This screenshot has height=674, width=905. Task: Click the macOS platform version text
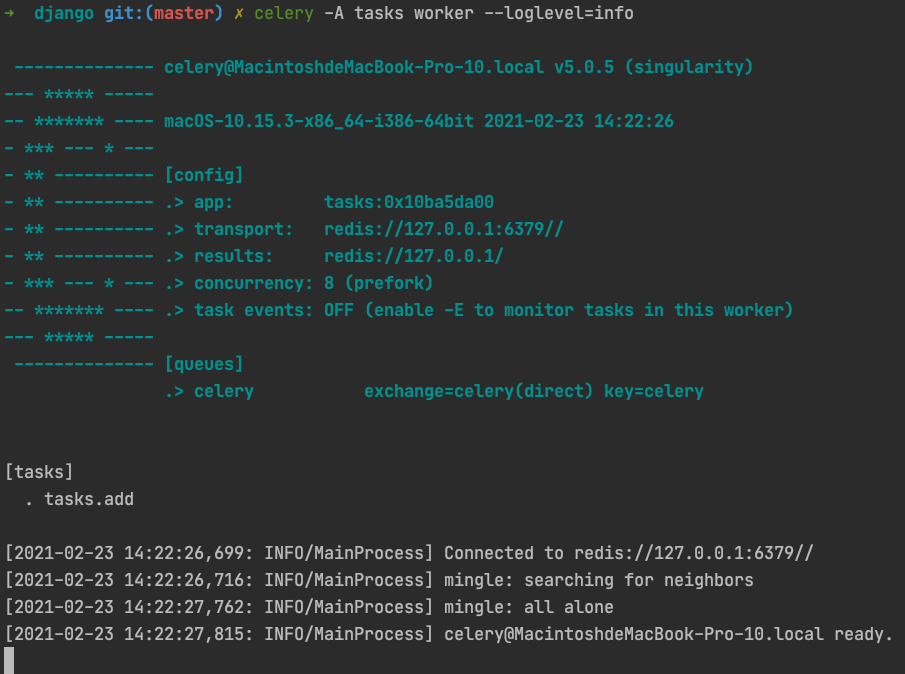click(319, 121)
